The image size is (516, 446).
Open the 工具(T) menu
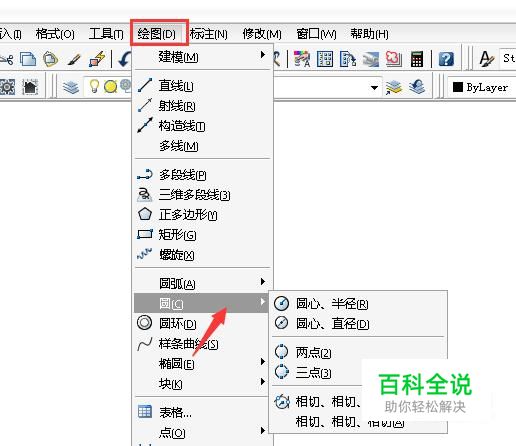[x=106, y=34]
